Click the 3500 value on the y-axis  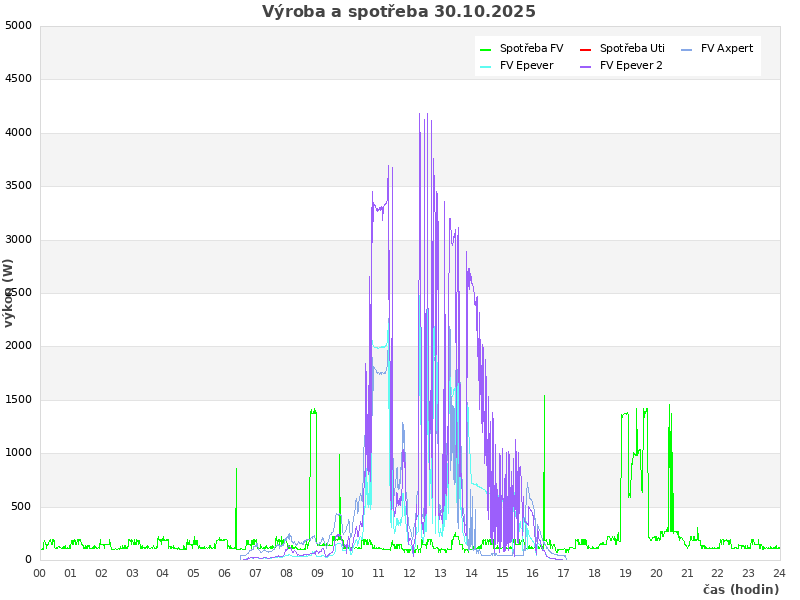(18, 186)
